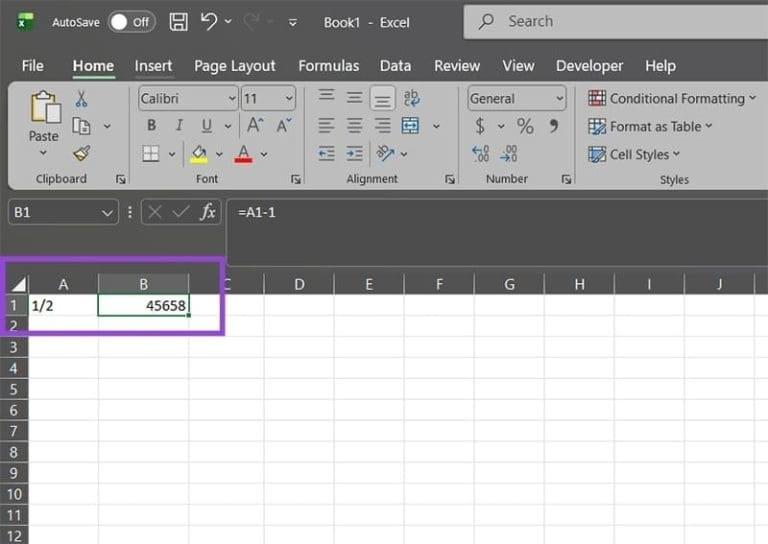
Task: Expand the General number format dropdown
Action: (x=559, y=99)
